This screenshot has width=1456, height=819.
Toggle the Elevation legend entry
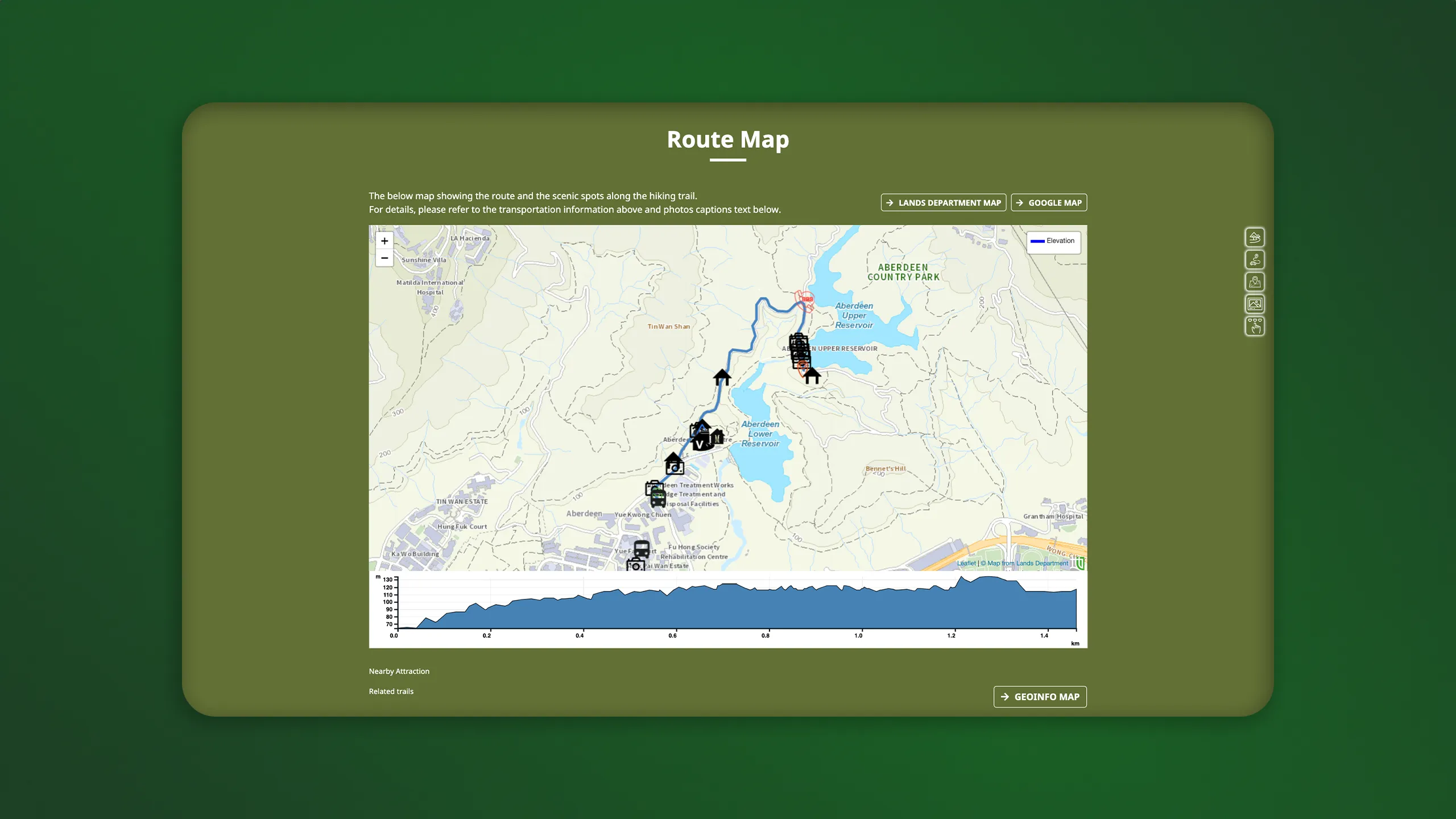pyautogui.click(x=1060, y=241)
